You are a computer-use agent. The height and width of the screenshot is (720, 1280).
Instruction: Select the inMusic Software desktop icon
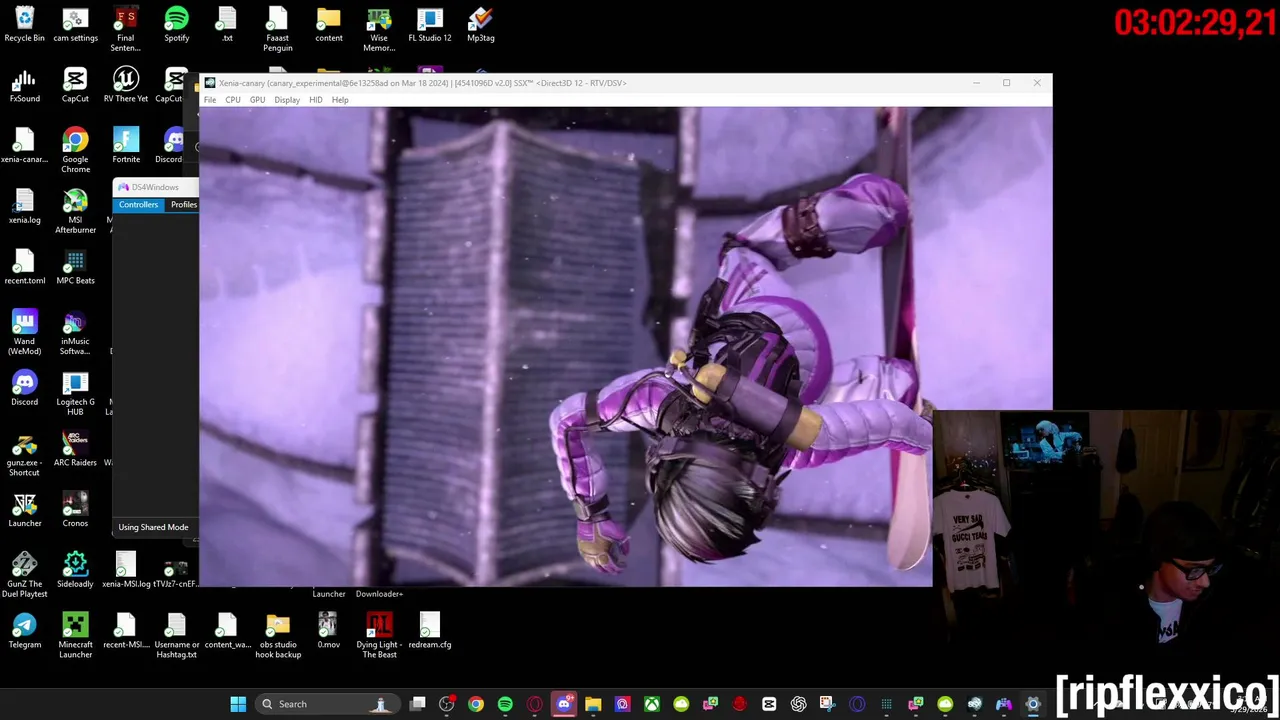click(x=75, y=333)
